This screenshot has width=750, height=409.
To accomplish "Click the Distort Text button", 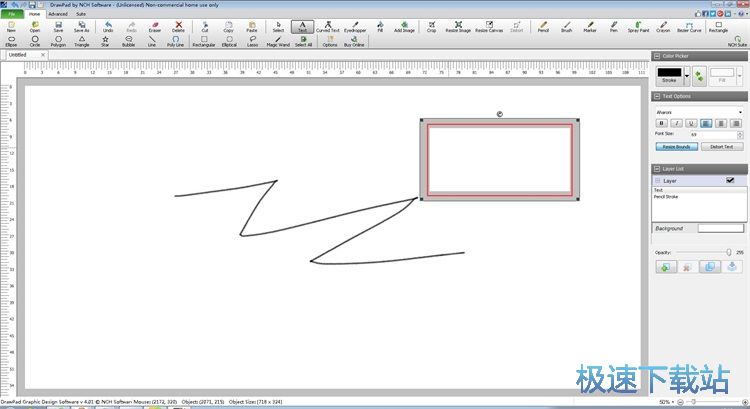I will point(721,146).
